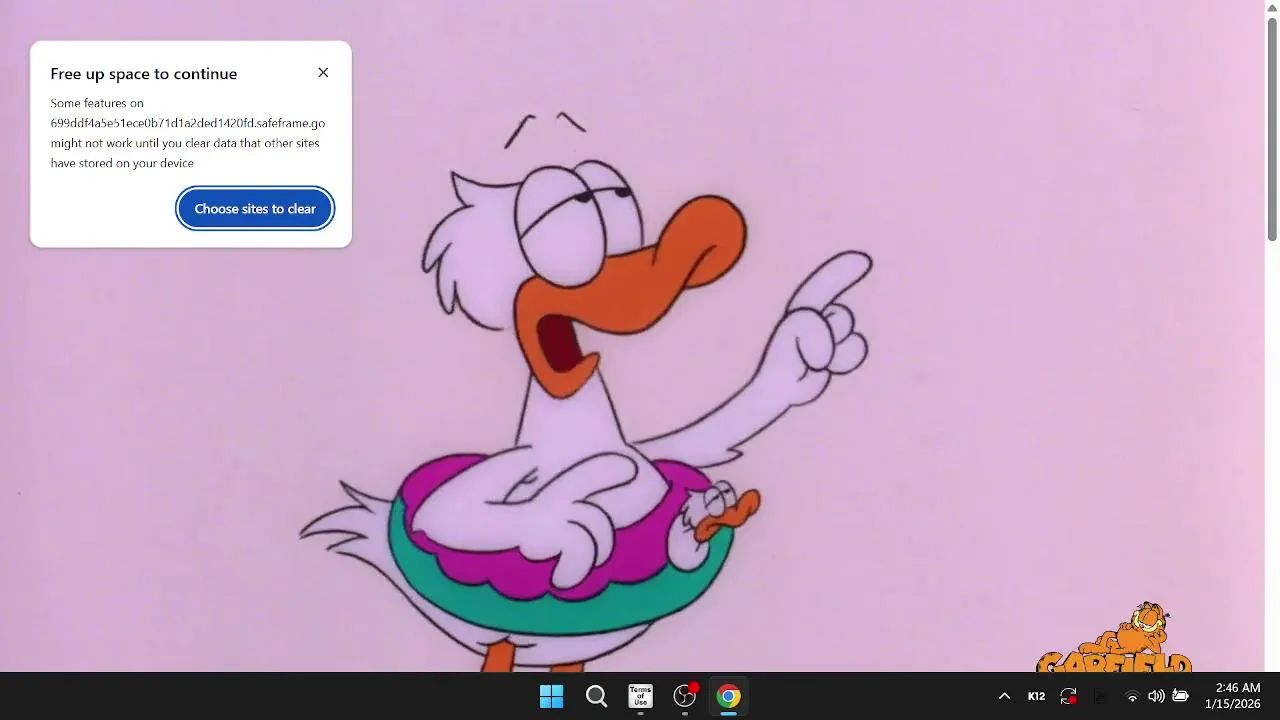Click the scrollbar up arrow

coord(1272,7)
